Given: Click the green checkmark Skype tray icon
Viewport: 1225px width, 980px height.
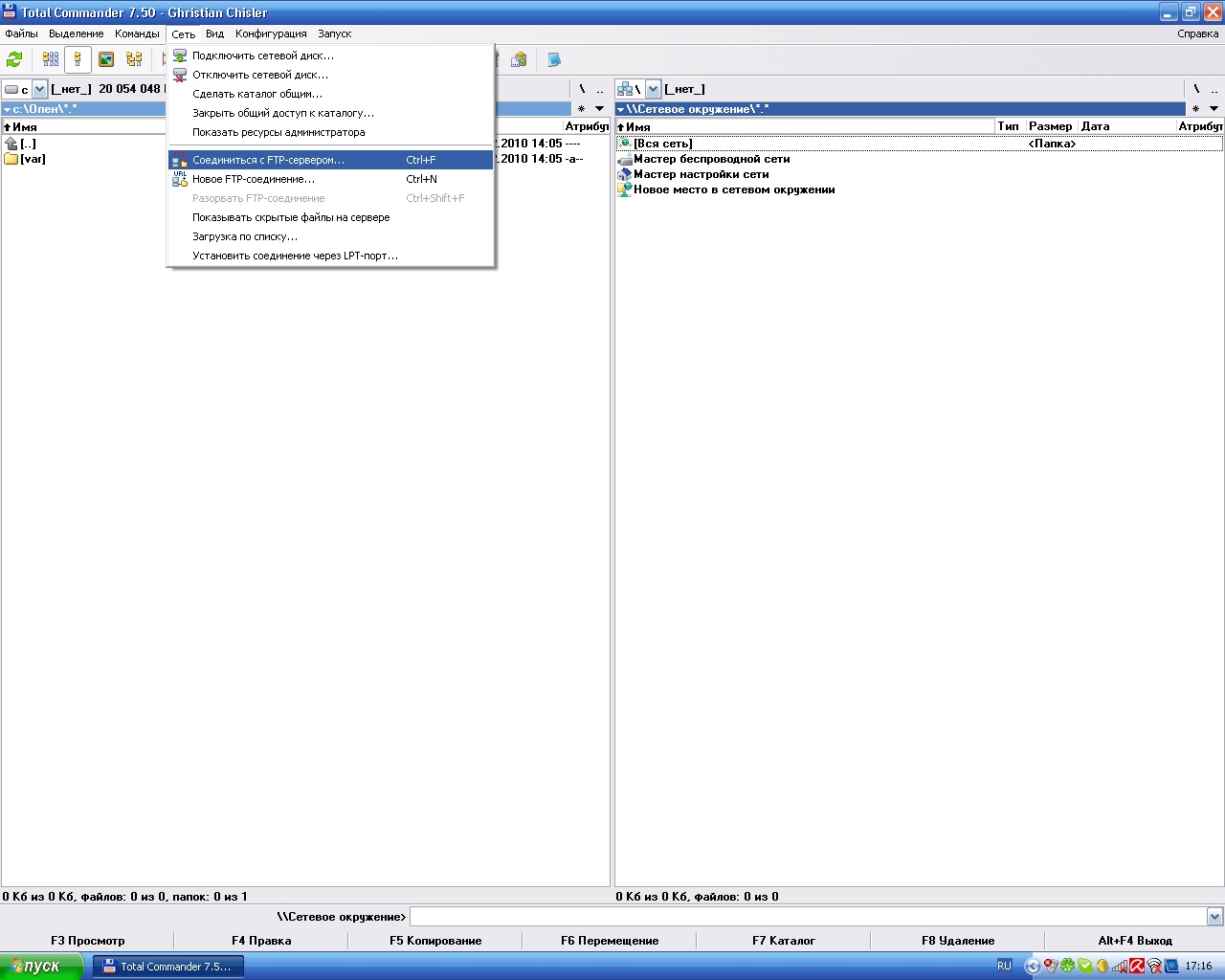Looking at the screenshot, I should click(x=1085, y=966).
